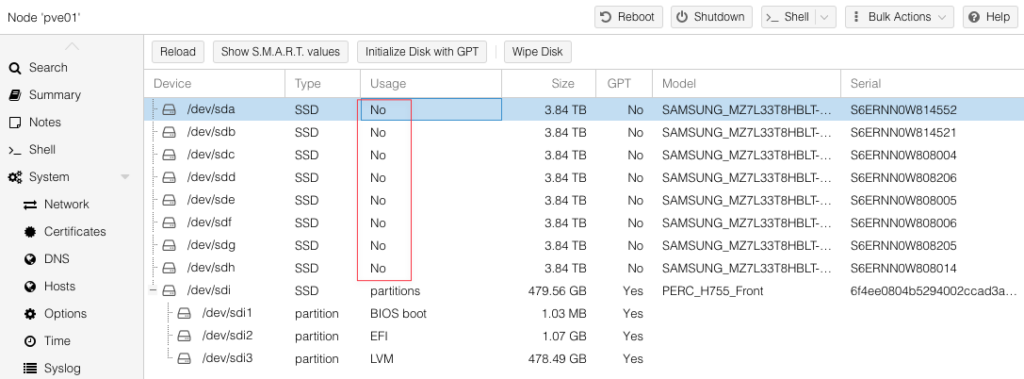The image size is (1024, 379).
Task: Sort by the Type column header
Action: (323, 84)
